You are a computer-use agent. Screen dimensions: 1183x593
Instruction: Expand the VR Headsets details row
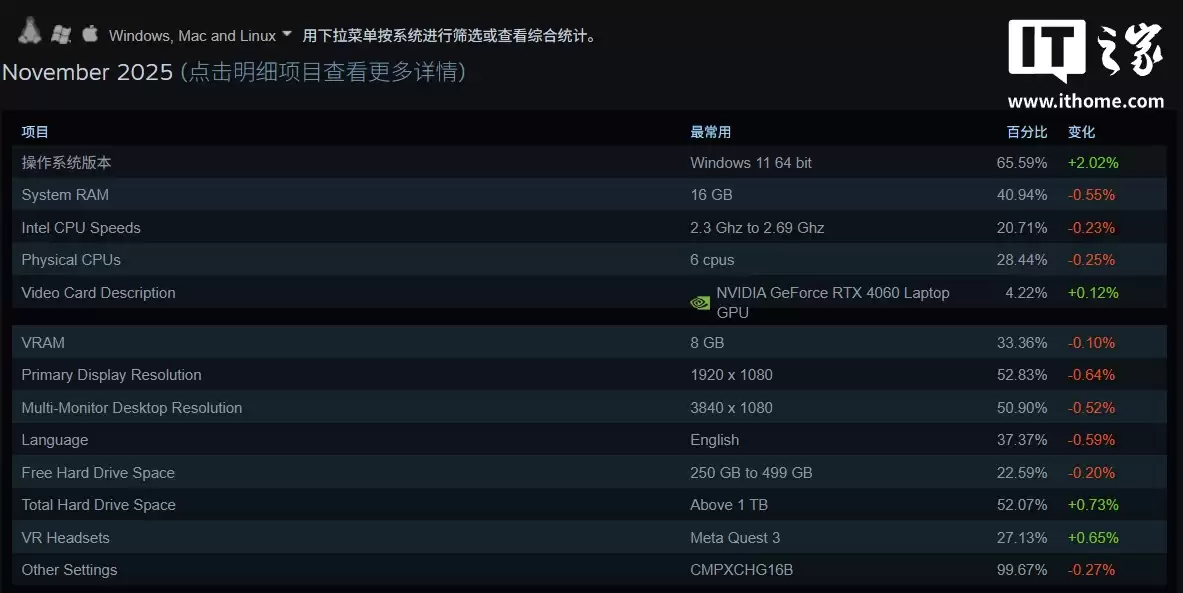(65, 537)
